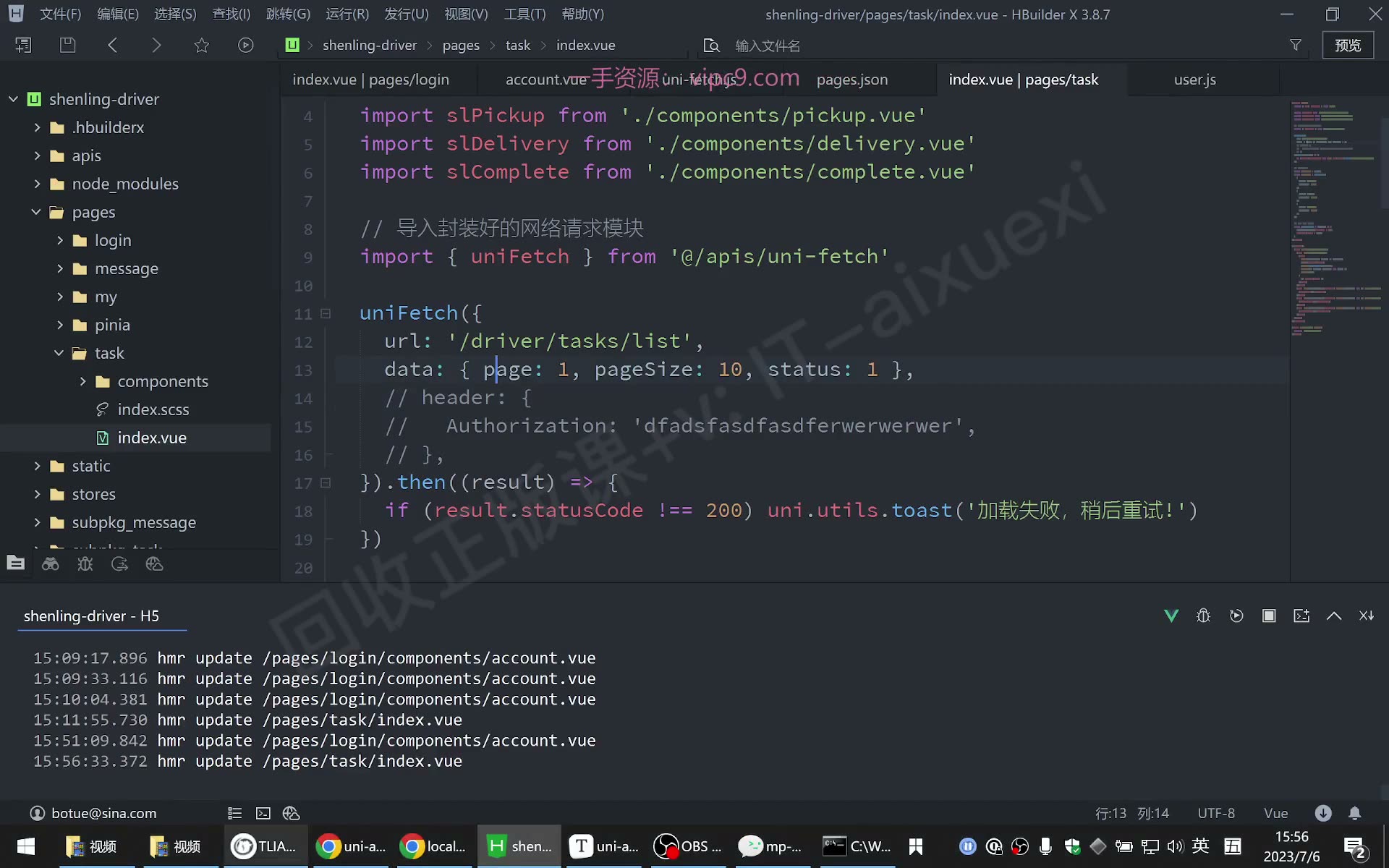The image size is (1389, 868).
Task: Click the 预览 preview button
Action: 1348,45
